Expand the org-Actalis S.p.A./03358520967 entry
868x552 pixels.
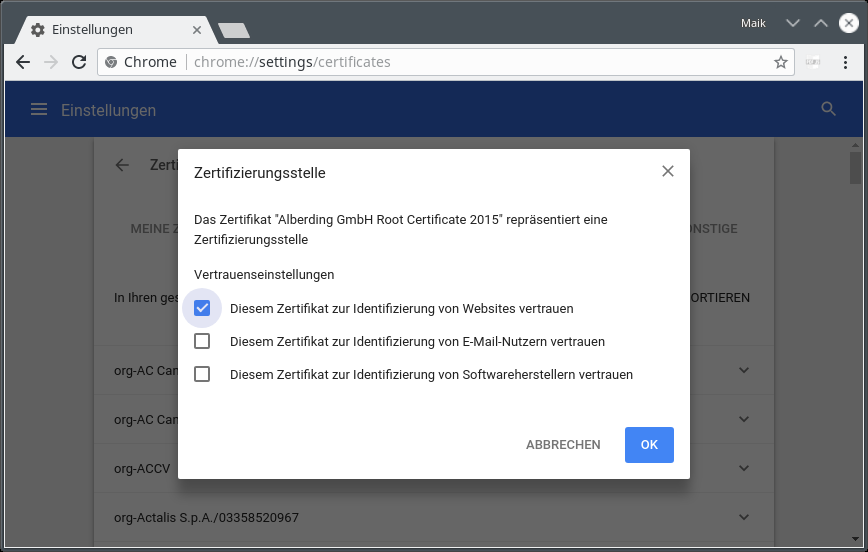[743, 517]
